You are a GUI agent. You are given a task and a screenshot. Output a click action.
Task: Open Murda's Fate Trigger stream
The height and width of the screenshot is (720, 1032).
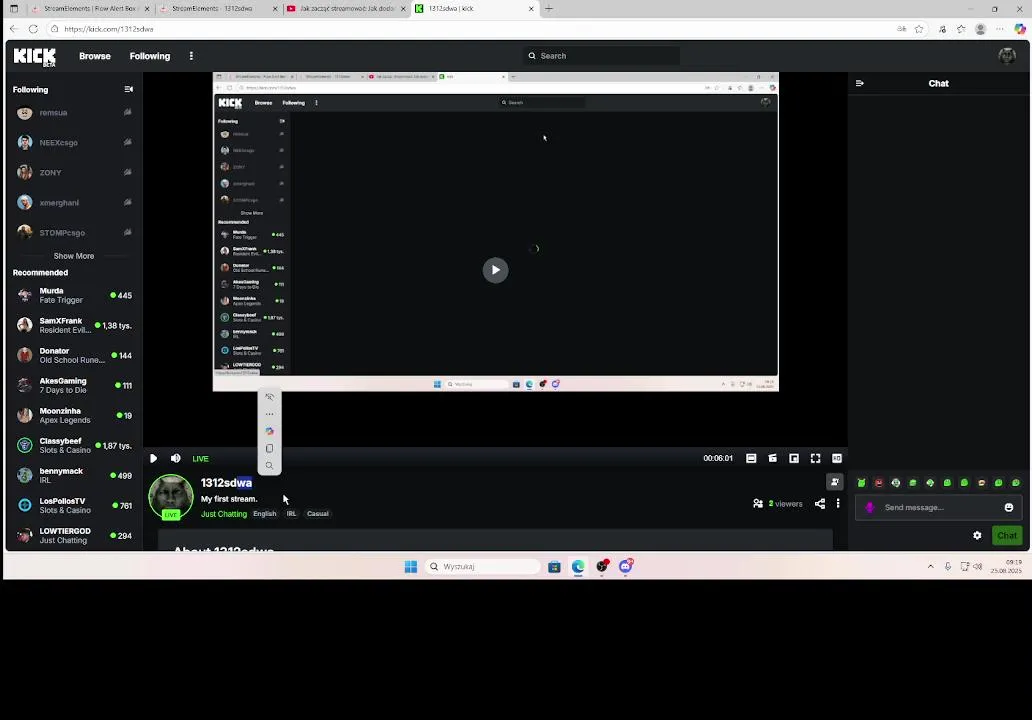[72, 296]
